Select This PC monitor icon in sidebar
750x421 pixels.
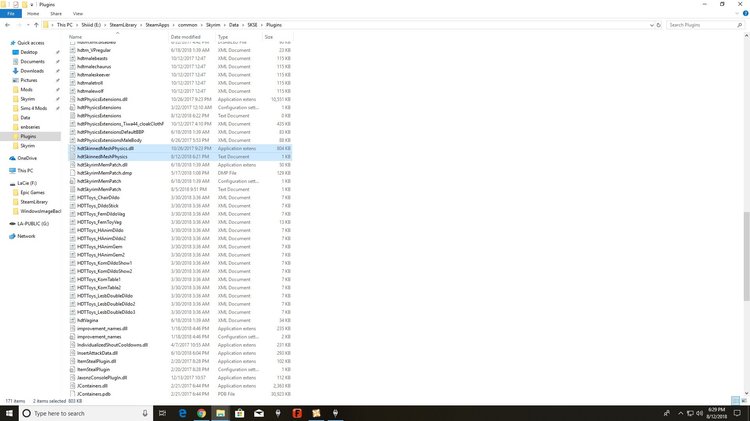click(x=12, y=171)
